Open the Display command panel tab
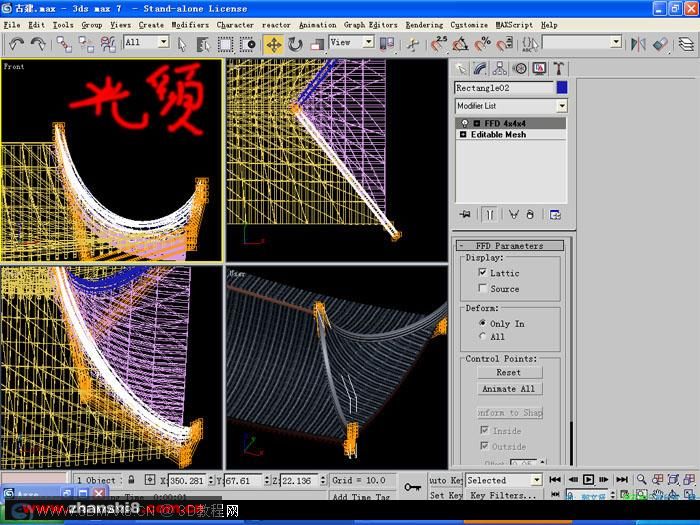 click(539, 68)
